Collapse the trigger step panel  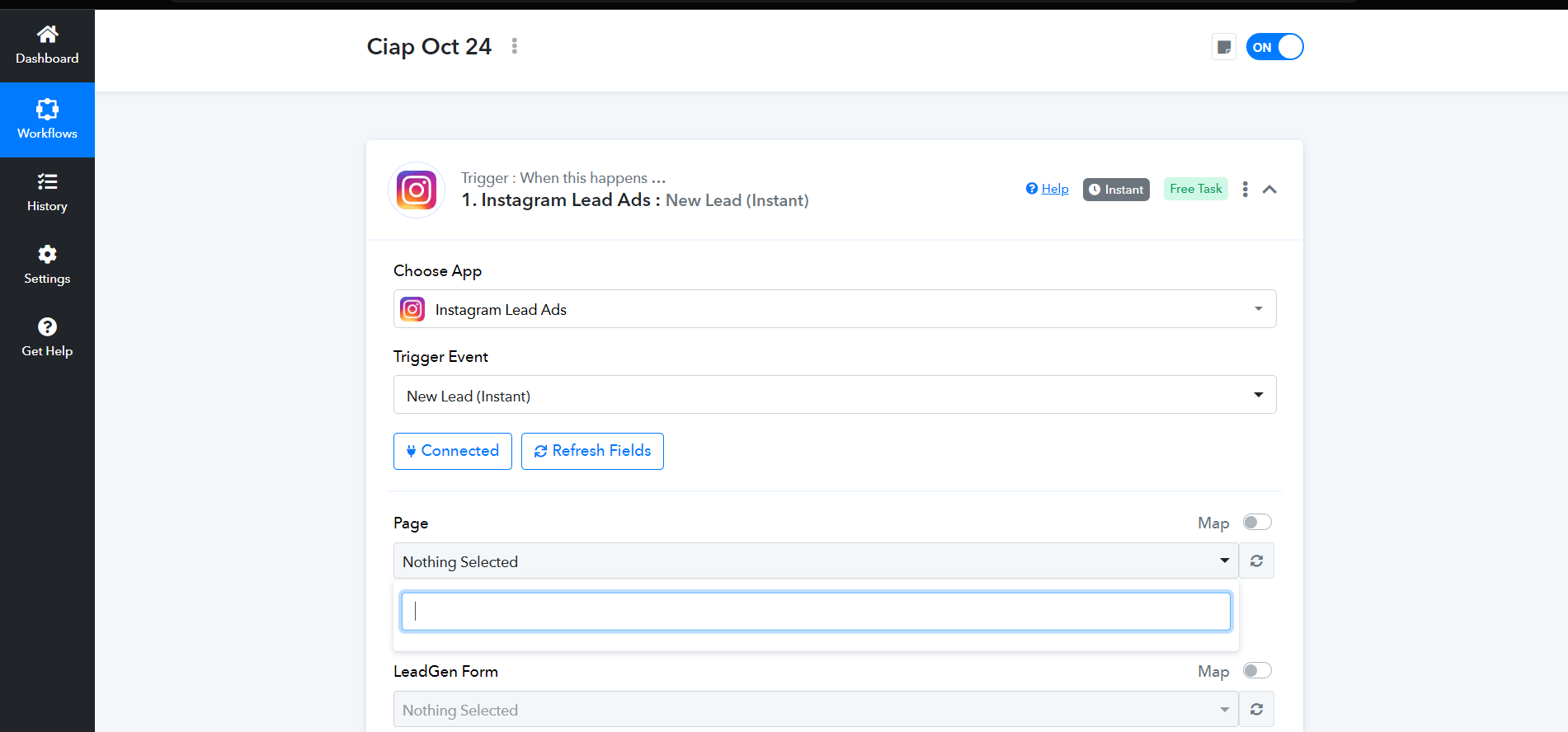click(x=1269, y=190)
